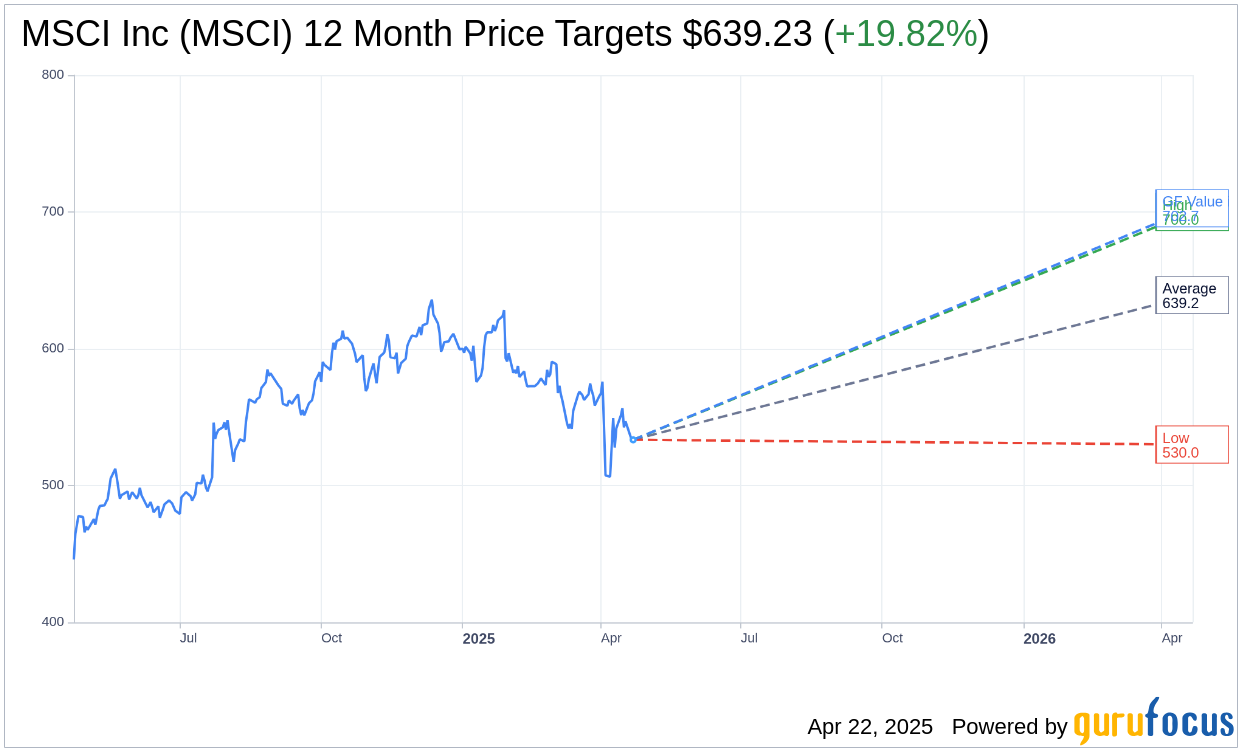Select the Average 639.2 label box

[x=1191, y=295]
